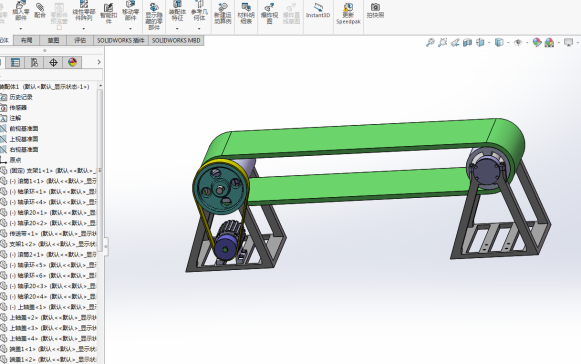Open the PropertyManager tab icon in left panel
Screen dimensions: 581x364
[15, 62]
